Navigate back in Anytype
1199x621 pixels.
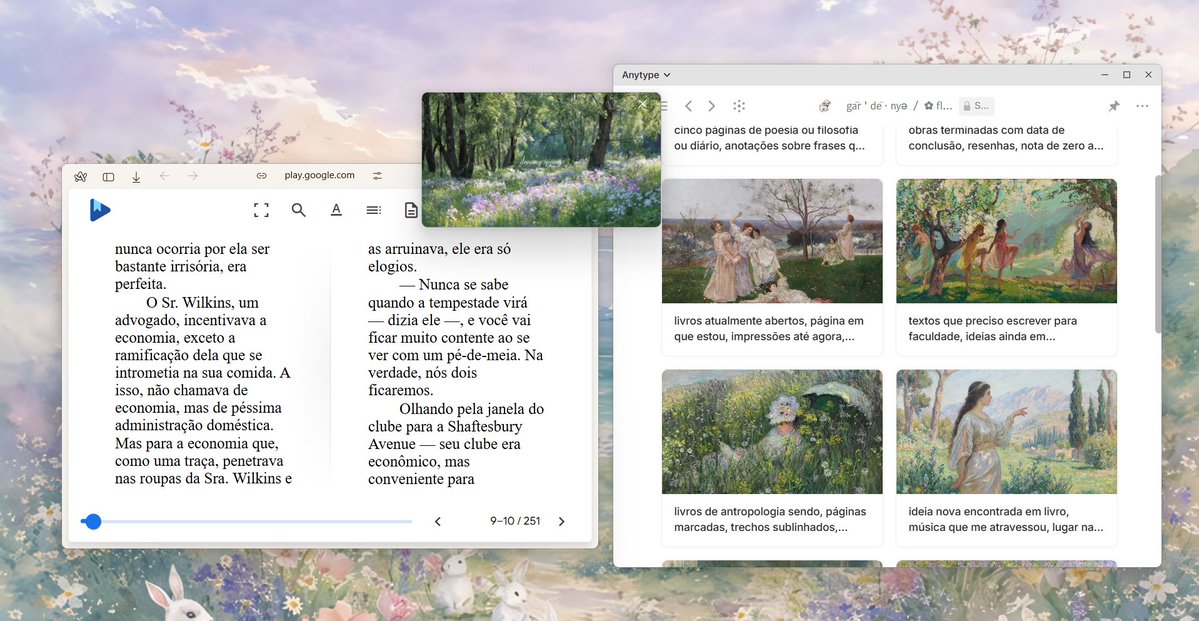tap(688, 106)
